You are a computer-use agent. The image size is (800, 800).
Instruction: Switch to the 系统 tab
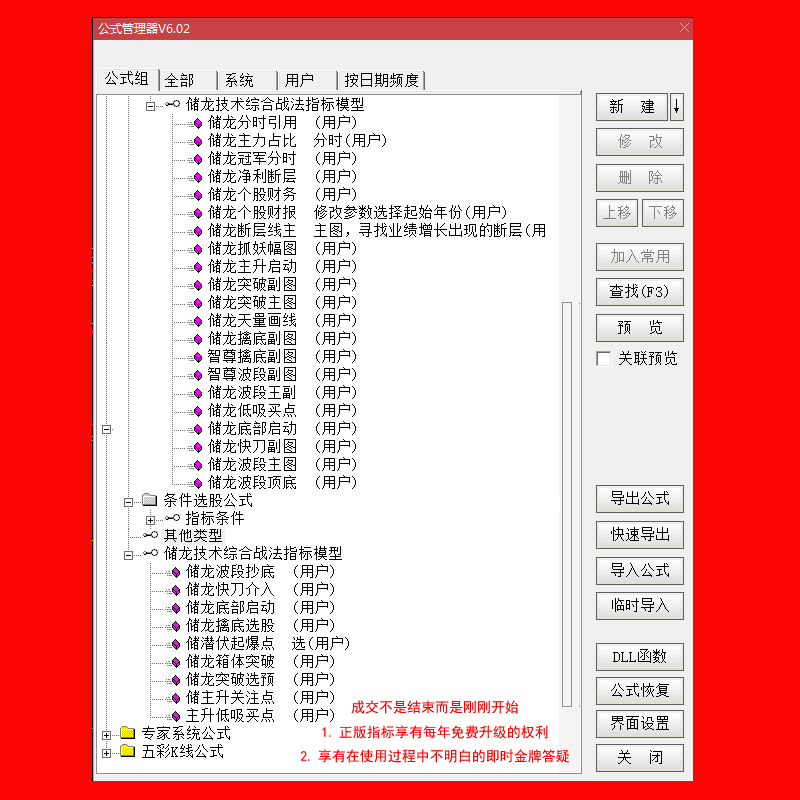pyautogui.click(x=247, y=80)
